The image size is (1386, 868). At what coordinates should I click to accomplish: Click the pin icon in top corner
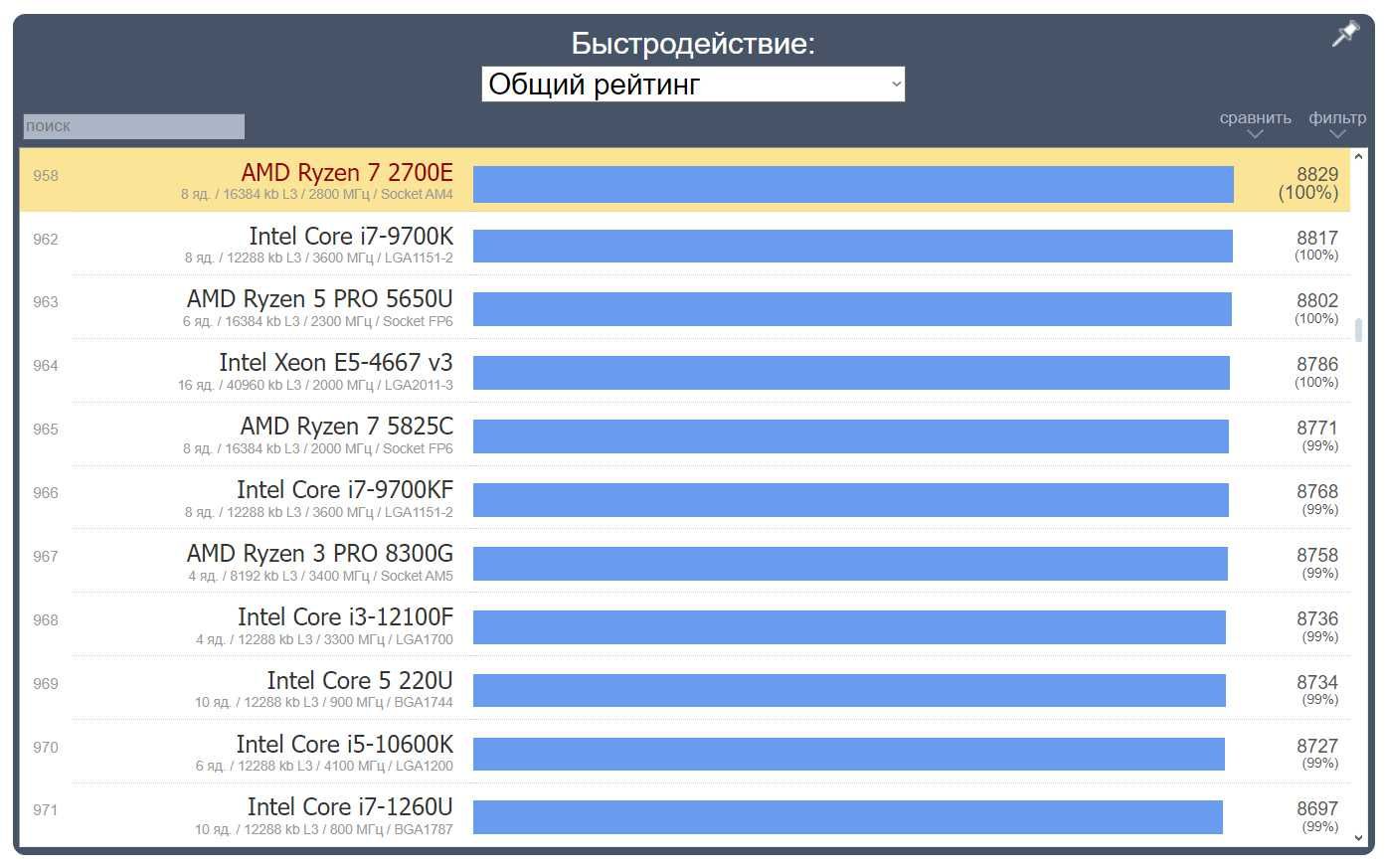pos(1345,34)
